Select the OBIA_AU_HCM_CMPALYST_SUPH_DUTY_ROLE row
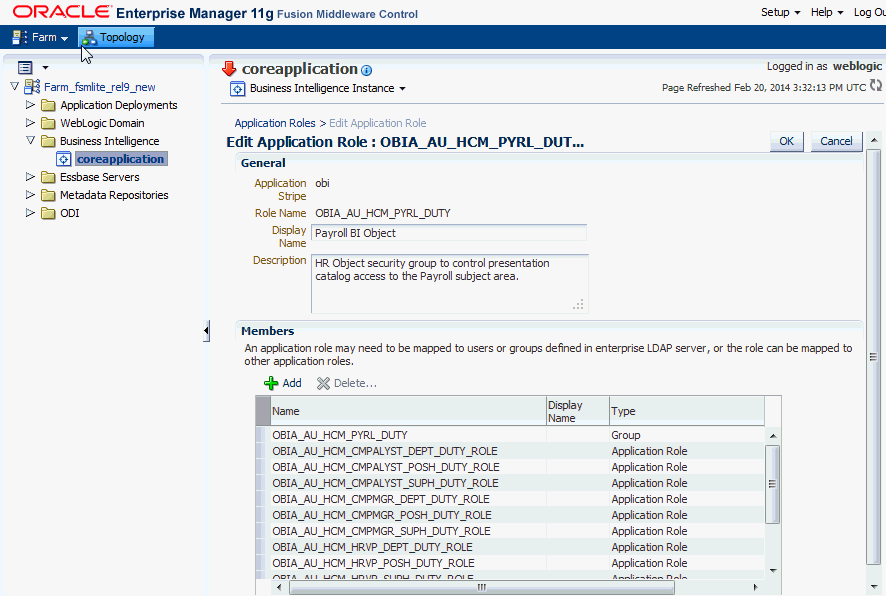This screenshot has width=886, height=596. 510,483
